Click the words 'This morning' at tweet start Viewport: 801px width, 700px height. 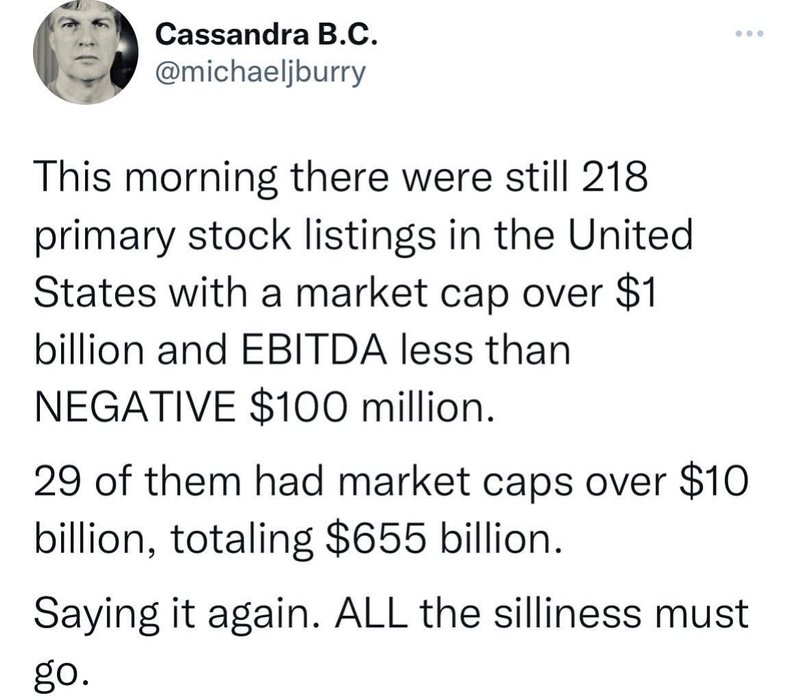[x=156, y=177]
